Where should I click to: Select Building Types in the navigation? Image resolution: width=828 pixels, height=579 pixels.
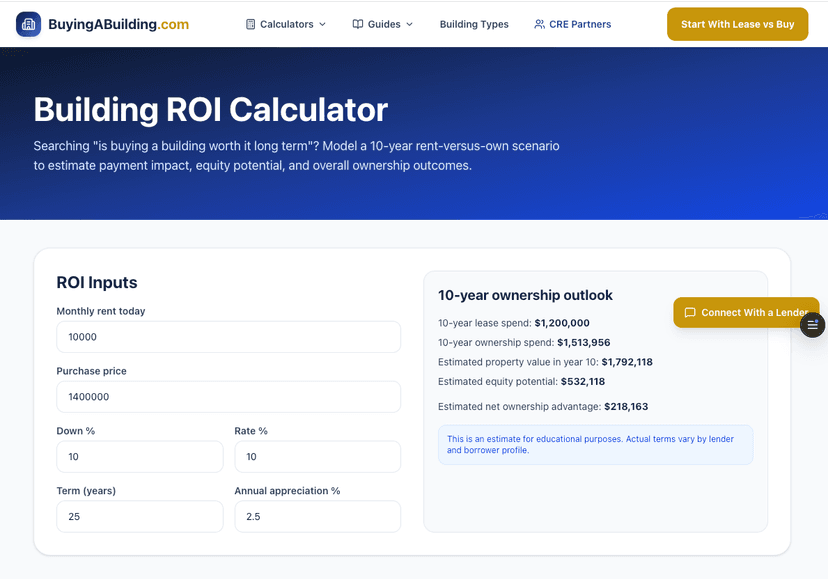click(474, 24)
